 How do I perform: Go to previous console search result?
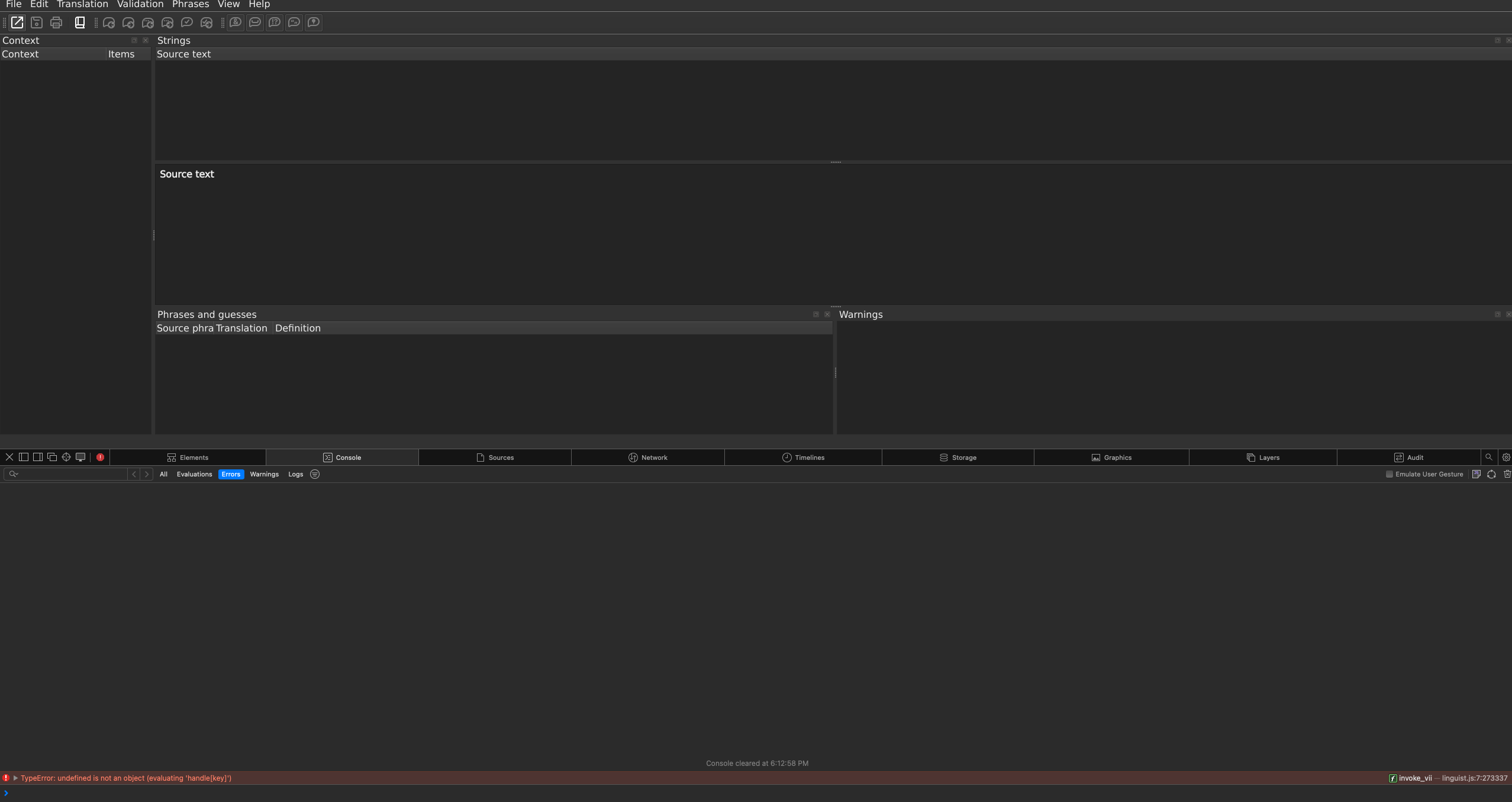coord(134,474)
